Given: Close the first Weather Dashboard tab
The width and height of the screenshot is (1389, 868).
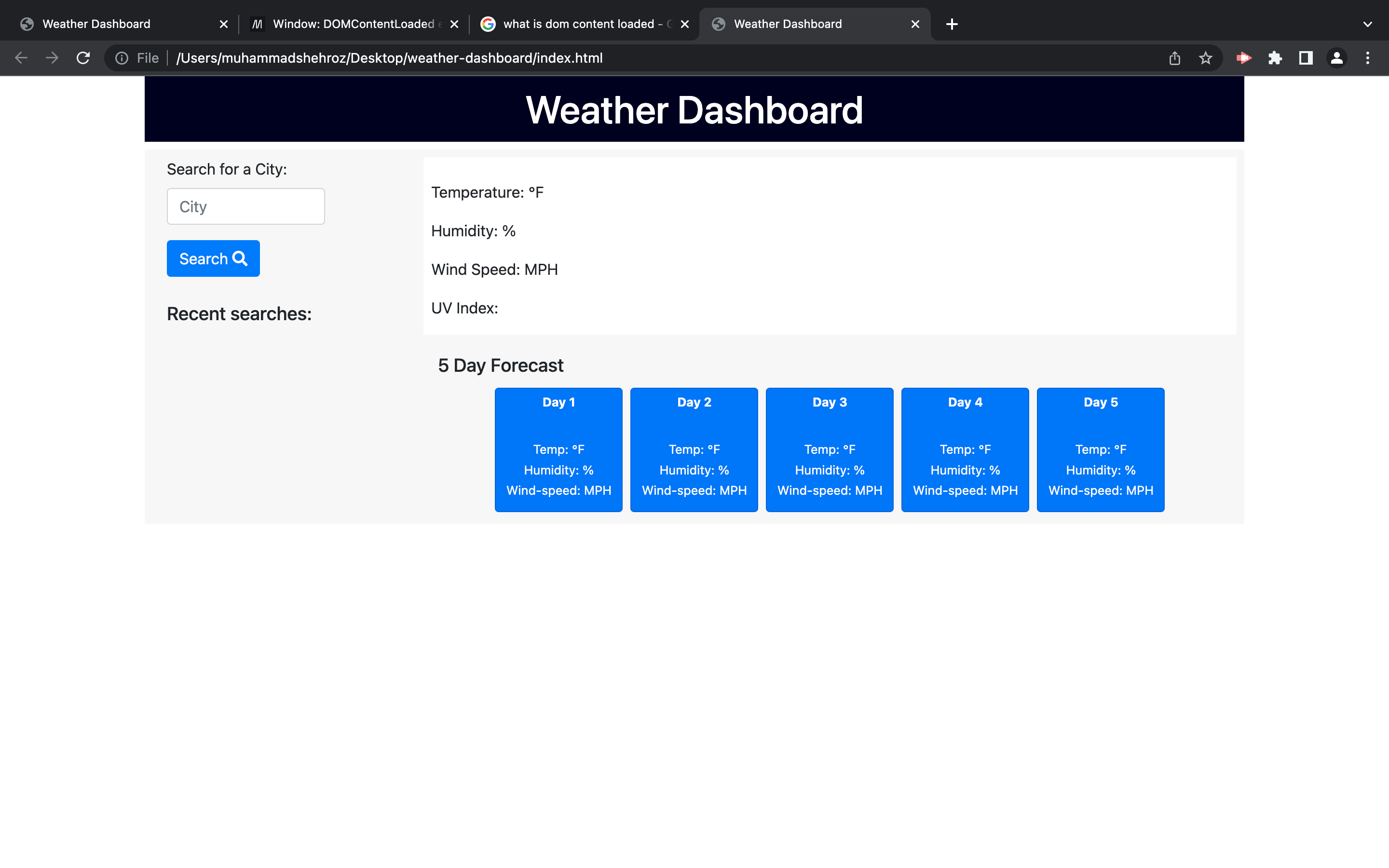Looking at the screenshot, I should click(x=224, y=24).
